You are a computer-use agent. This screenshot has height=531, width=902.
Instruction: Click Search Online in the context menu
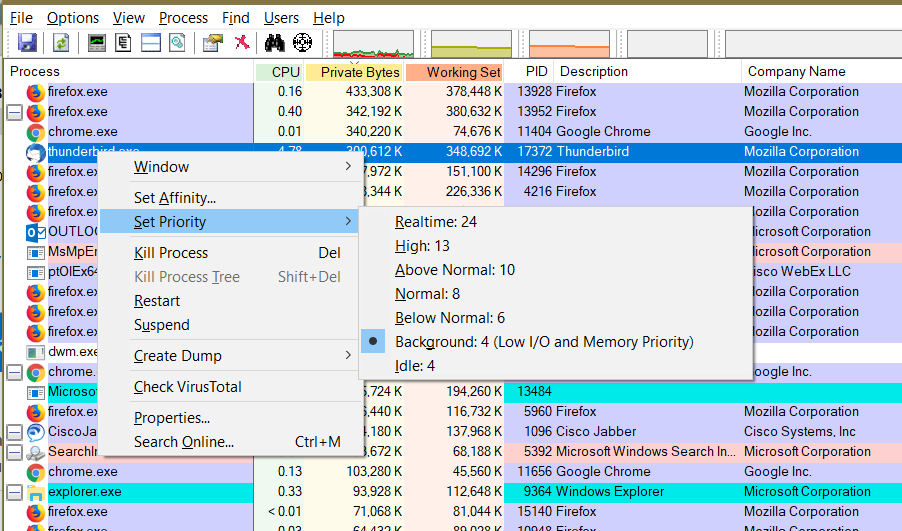[184, 442]
